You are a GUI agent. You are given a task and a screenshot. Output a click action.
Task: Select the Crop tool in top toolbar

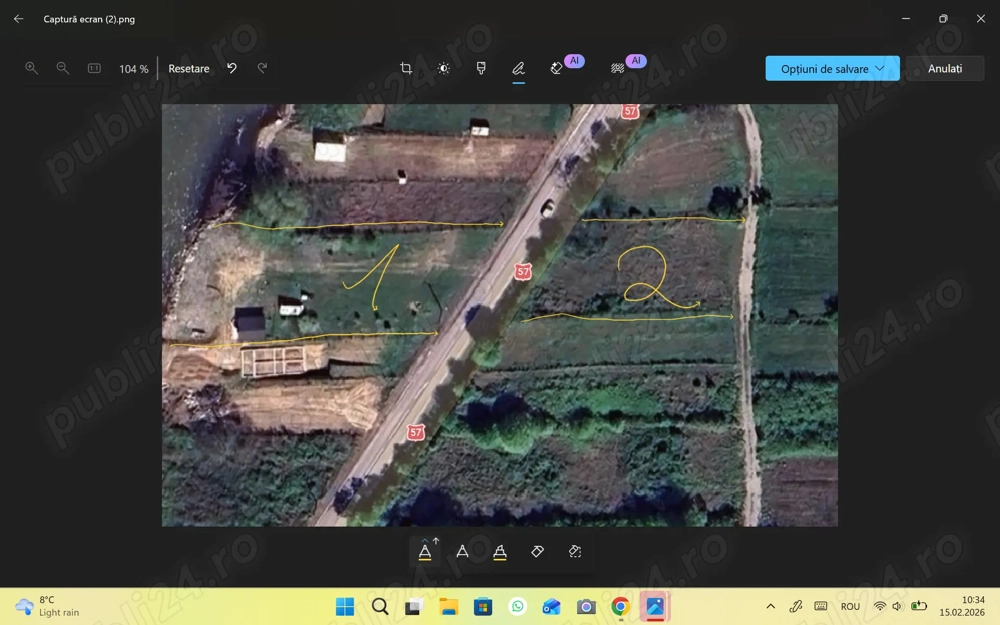pyautogui.click(x=406, y=68)
